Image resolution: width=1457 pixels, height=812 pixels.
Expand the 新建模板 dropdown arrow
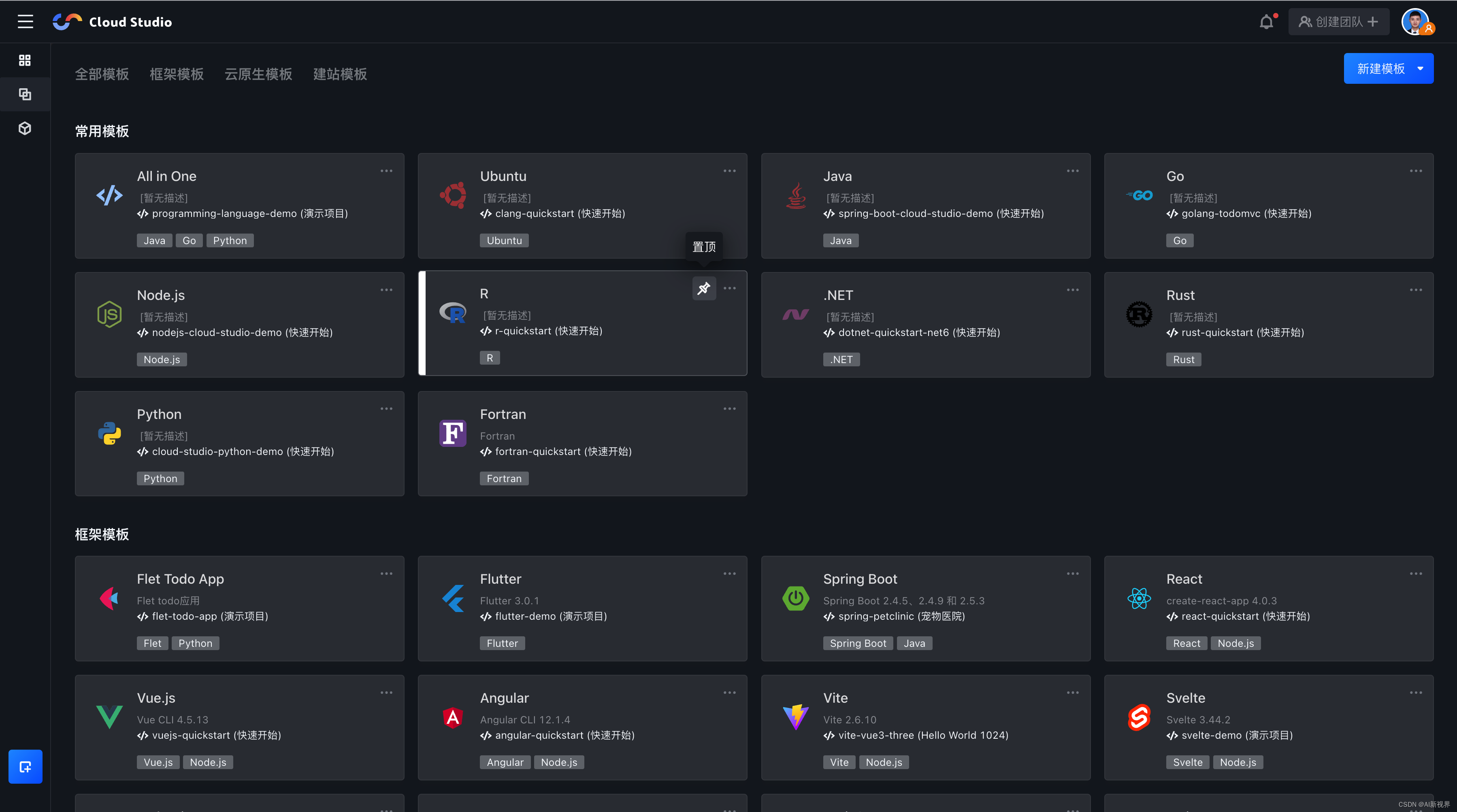pyautogui.click(x=1420, y=69)
